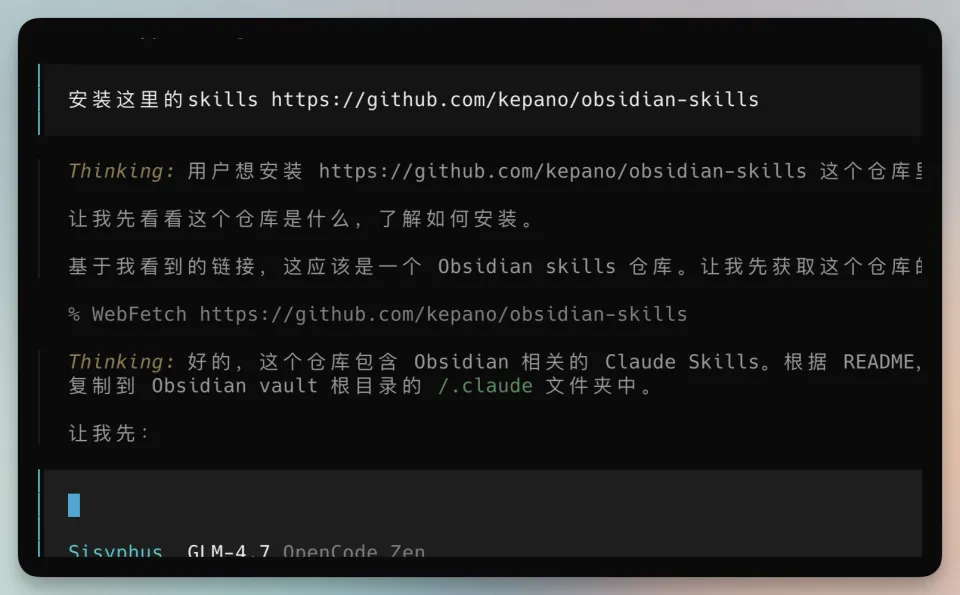This screenshot has height=595, width=960.
Task: Click the Obsidian skills words in reasoning
Action: coord(527,266)
